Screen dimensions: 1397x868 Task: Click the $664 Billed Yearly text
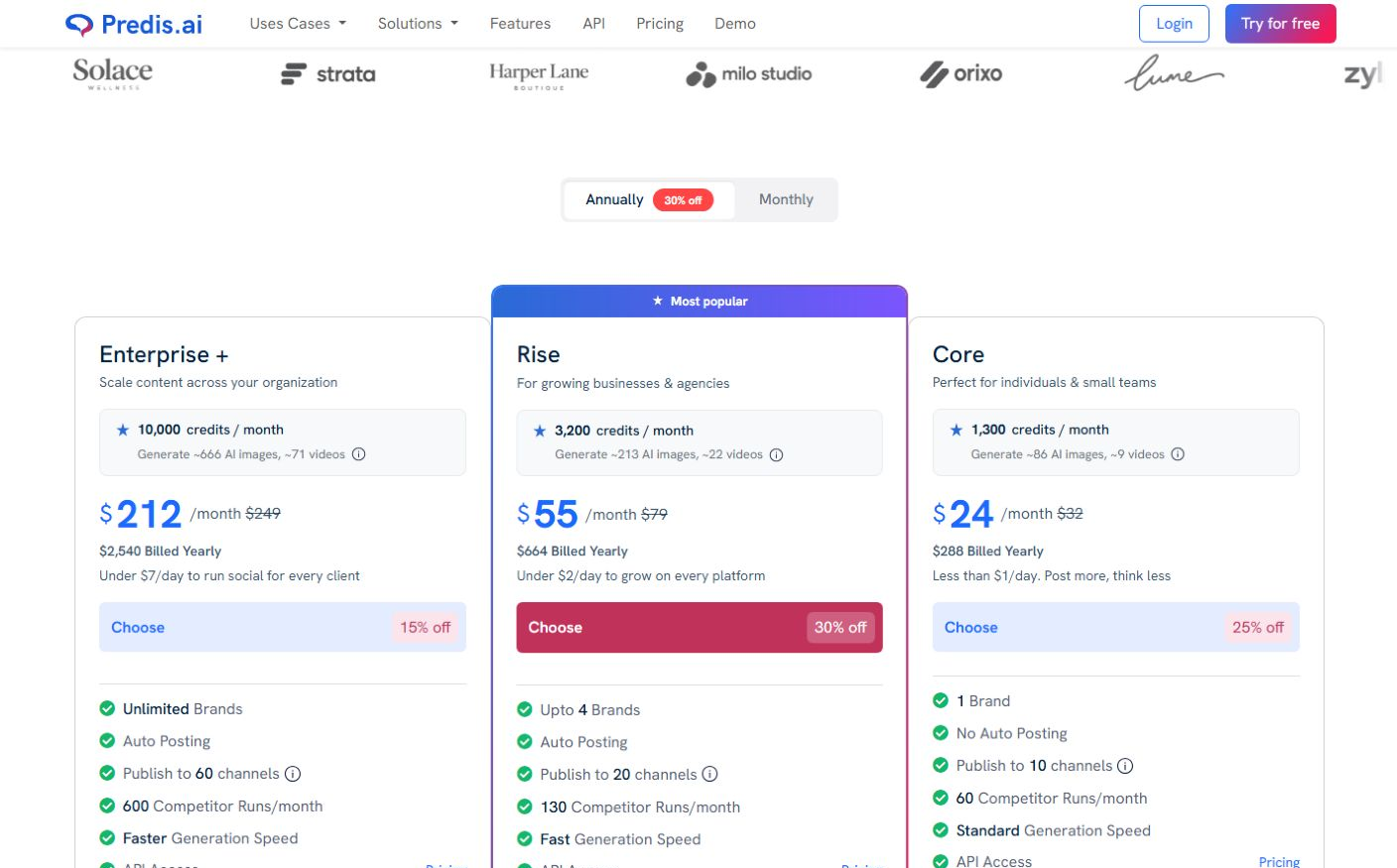pos(572,551)
